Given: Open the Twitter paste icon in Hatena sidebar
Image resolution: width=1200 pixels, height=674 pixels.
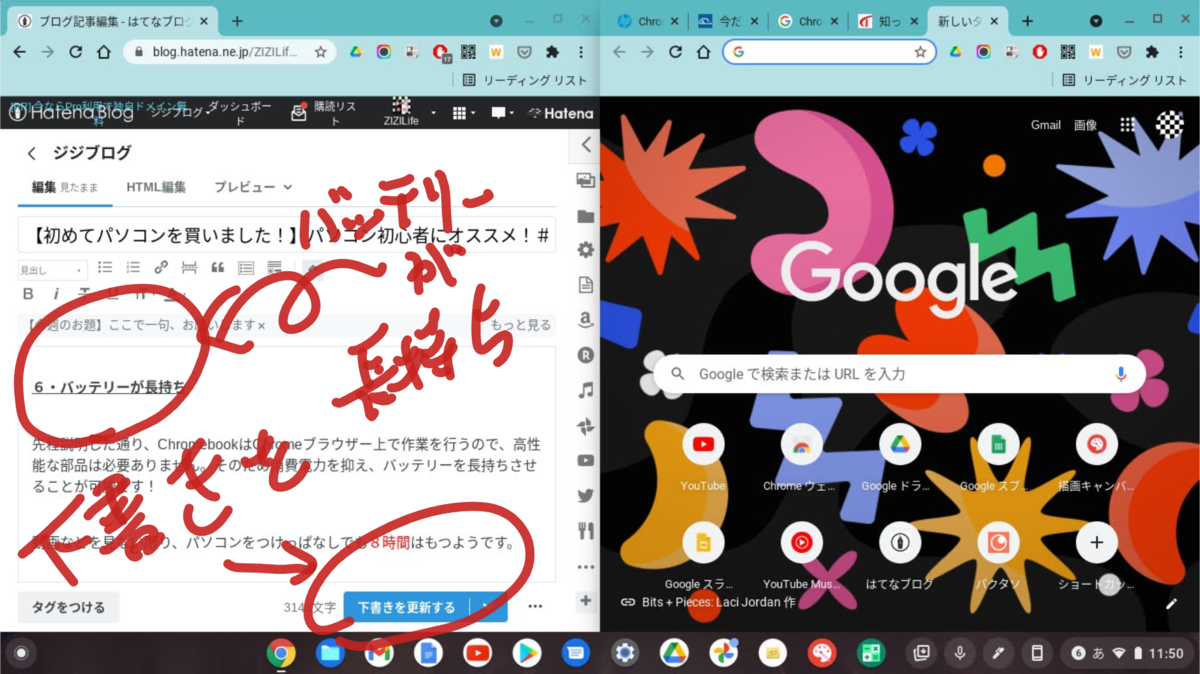Looking at the screenshot, I should pos(585,496).
